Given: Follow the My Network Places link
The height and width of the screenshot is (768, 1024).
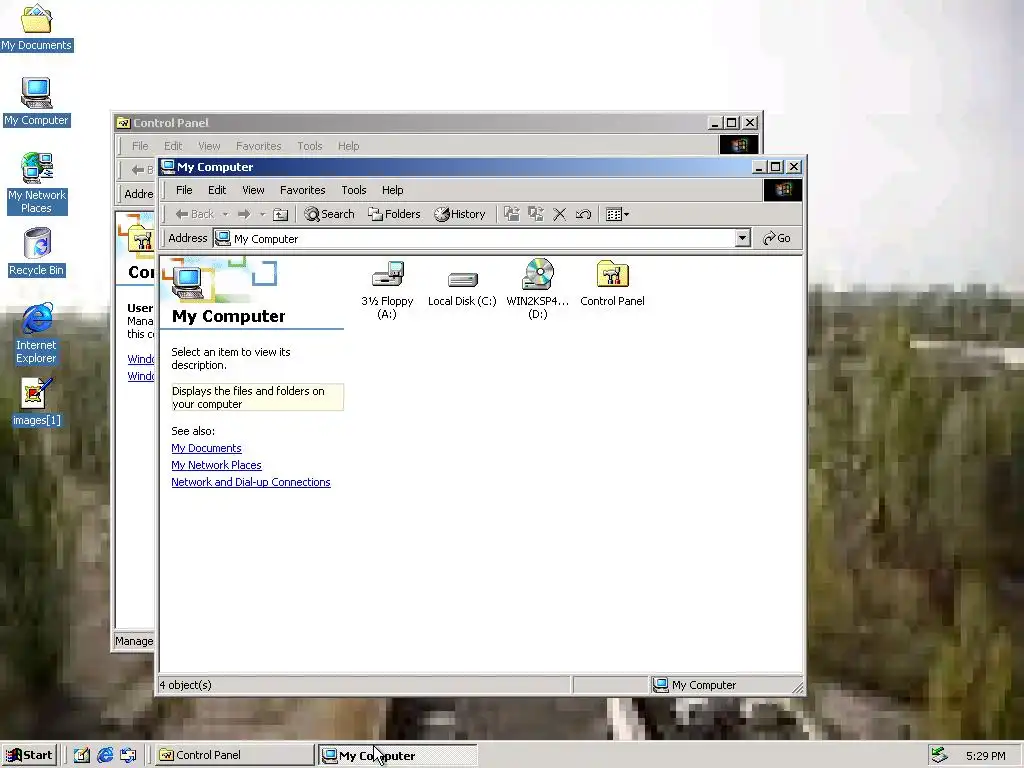Looking at the screenshot, I should click(216, 465).
